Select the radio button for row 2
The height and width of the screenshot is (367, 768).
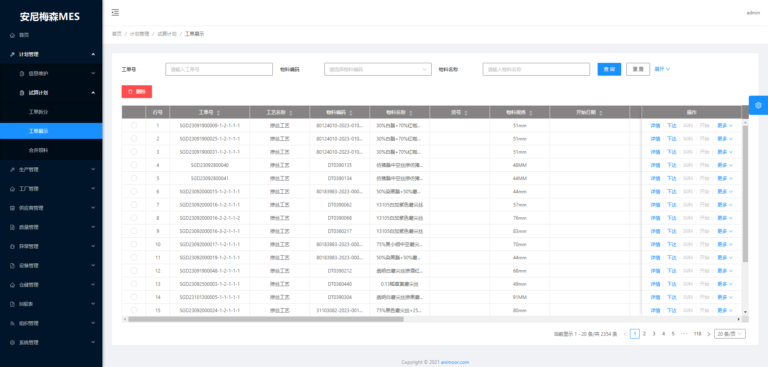coord(134,139)
